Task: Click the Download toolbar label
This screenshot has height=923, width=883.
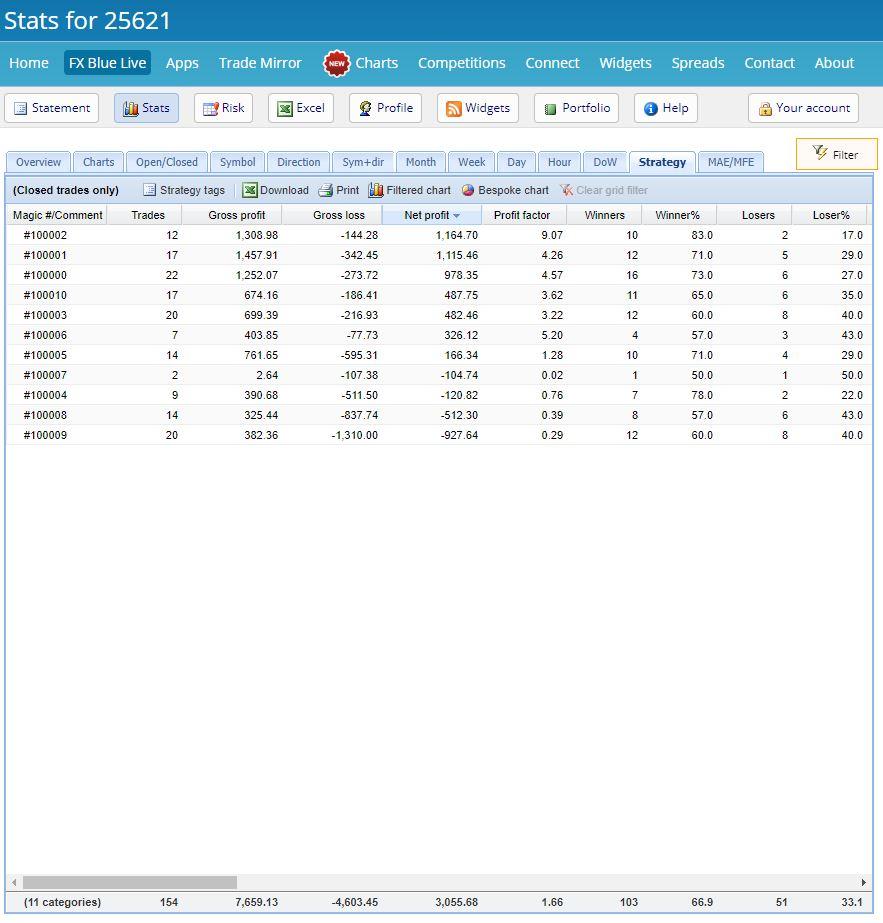Action: pos(284,190)
